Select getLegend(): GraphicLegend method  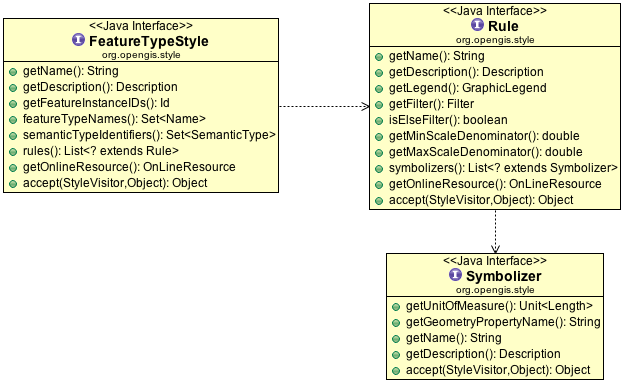tap(468, 88)
